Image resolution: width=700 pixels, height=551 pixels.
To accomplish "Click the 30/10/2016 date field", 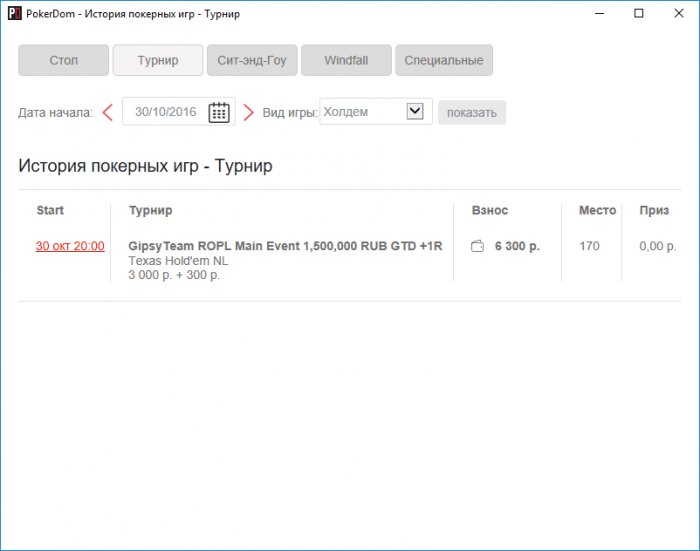I will point(179,111).
